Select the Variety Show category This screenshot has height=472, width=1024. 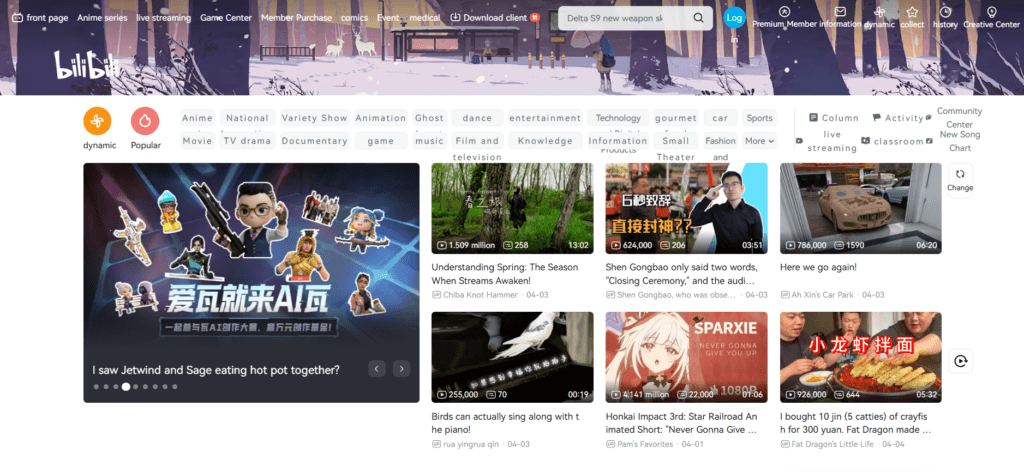tap(315, 118)
